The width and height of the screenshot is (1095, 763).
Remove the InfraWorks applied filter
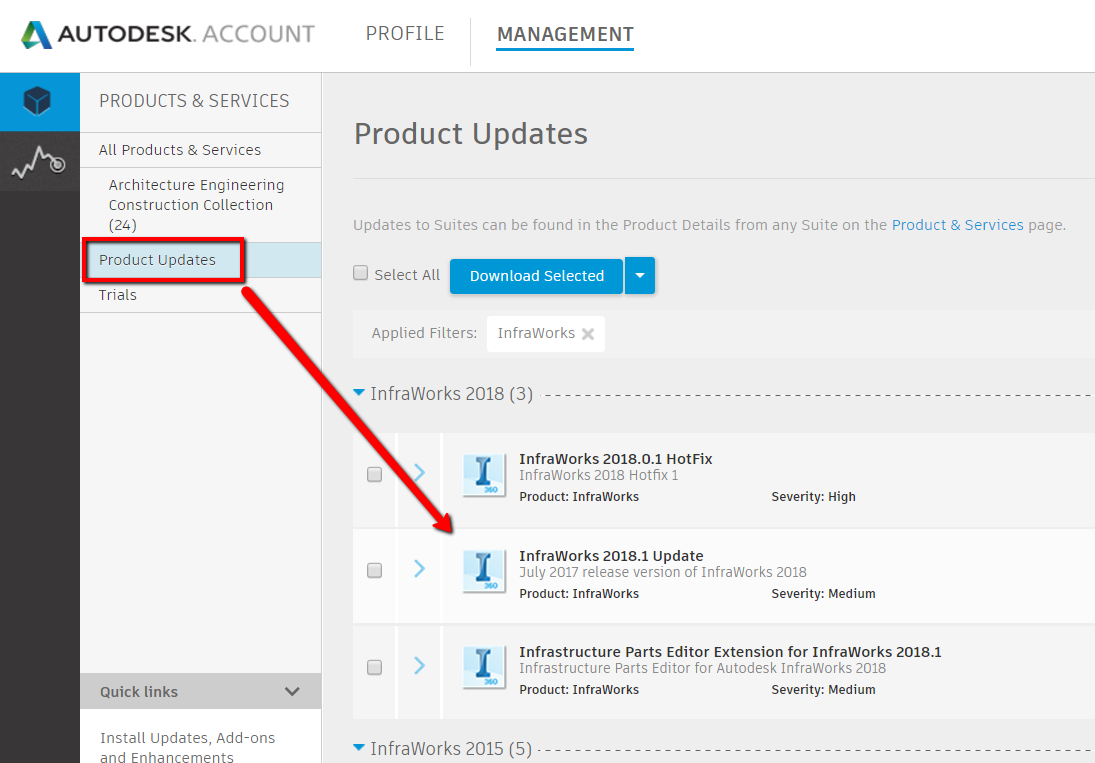(588, 334)
